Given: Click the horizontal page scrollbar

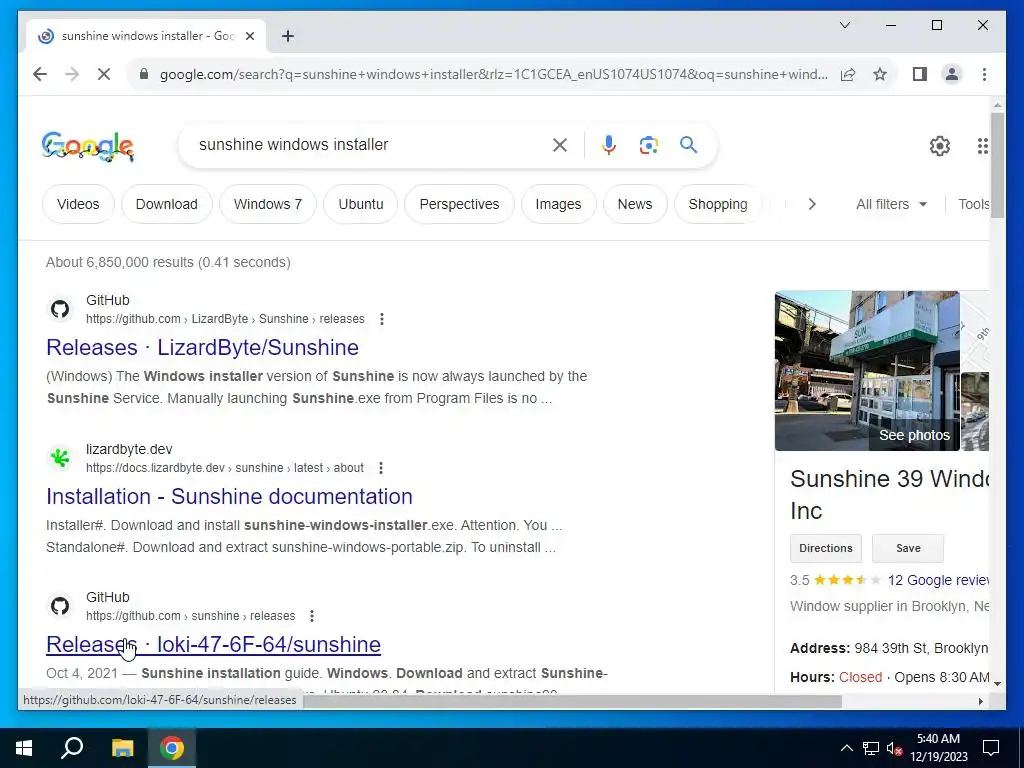Looking at the screenshot, I should 572,701.
